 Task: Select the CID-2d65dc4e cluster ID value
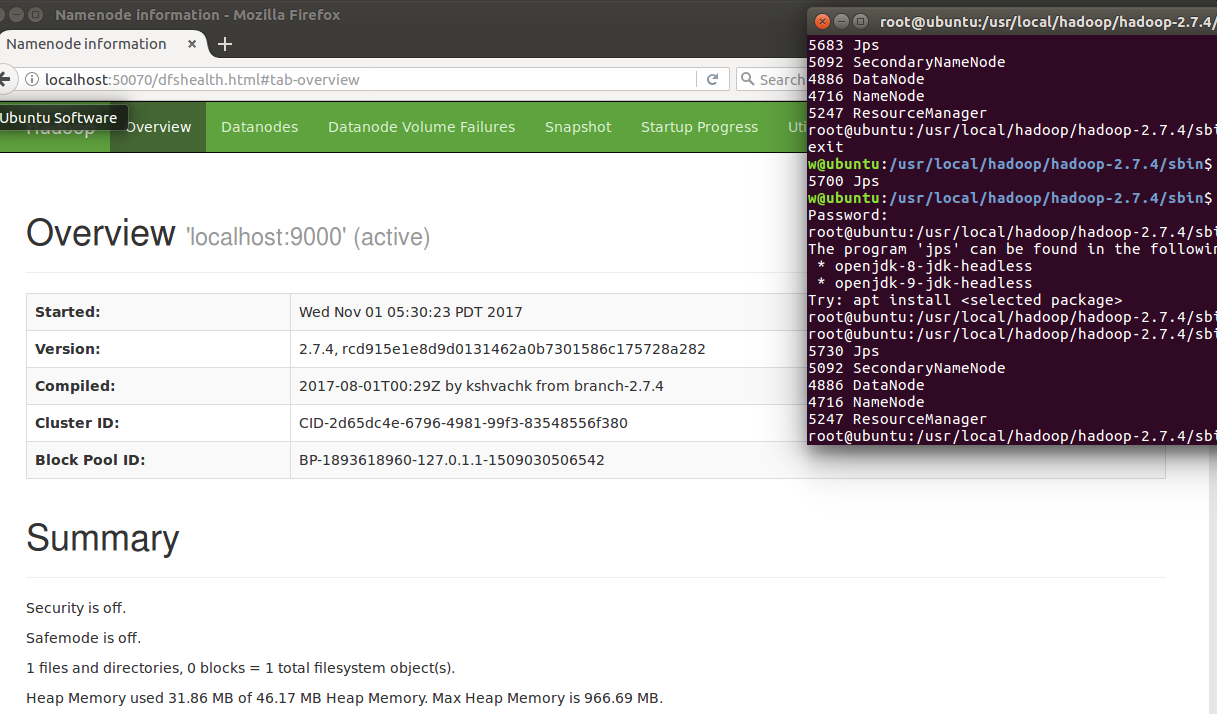pyautogui.click(x=463, y=423)
